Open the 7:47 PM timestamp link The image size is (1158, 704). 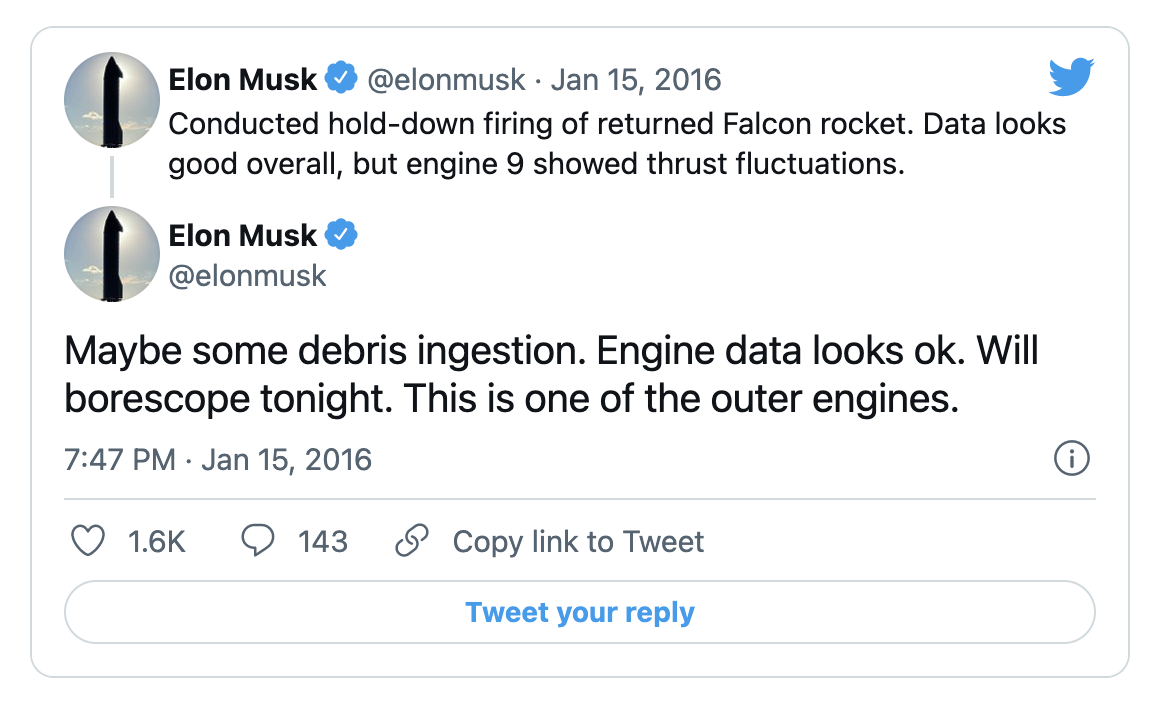point(120,459)
